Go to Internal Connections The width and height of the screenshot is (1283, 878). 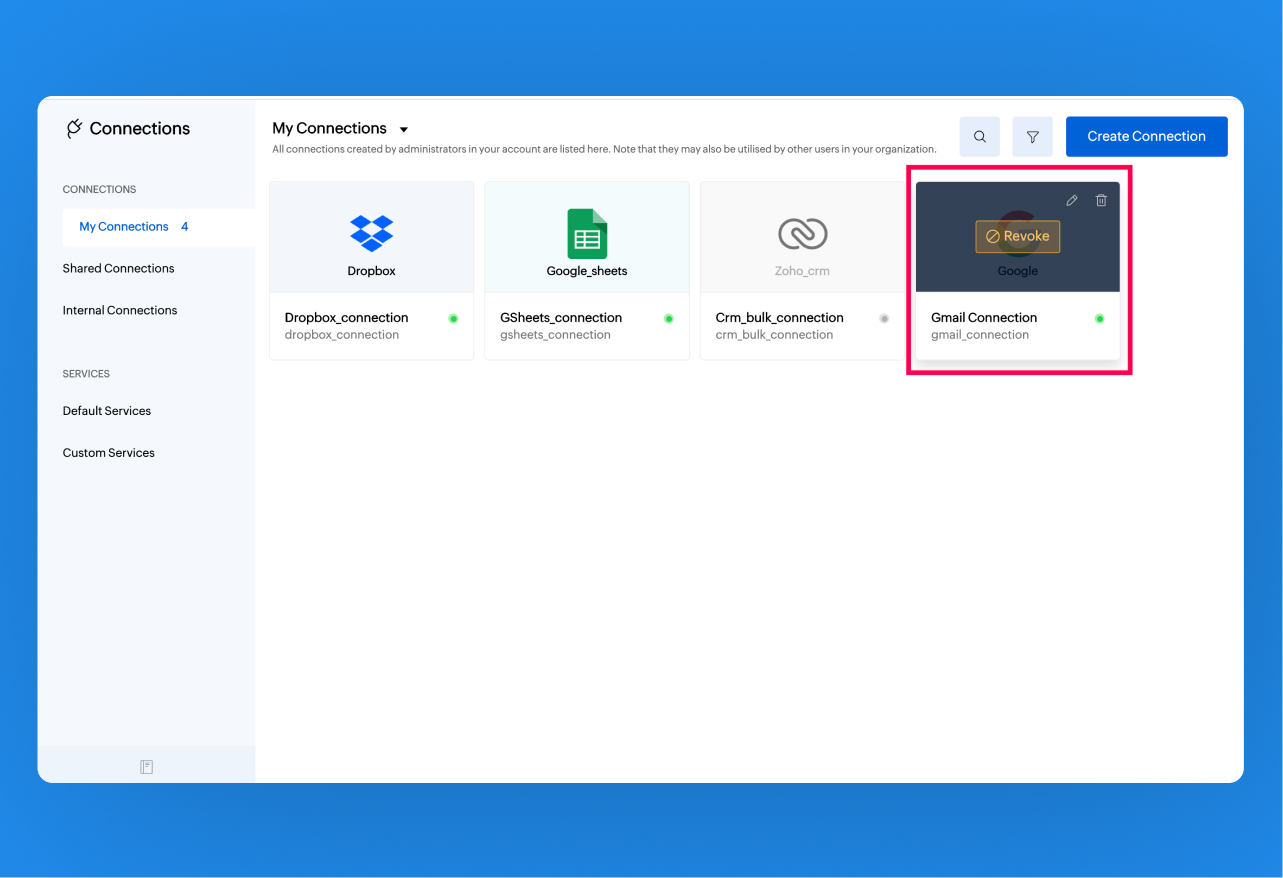point(120,310)
